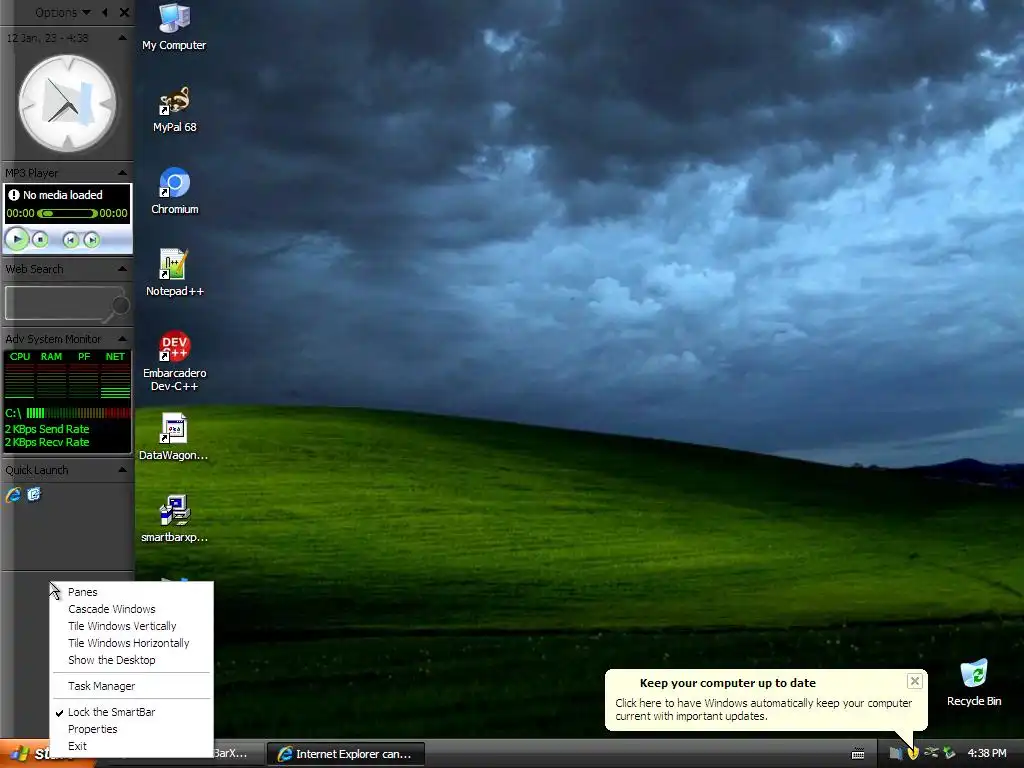Open the Chromium desktop shortcut
Screen dimensions: 1024x768
click(x=174, y=191)
